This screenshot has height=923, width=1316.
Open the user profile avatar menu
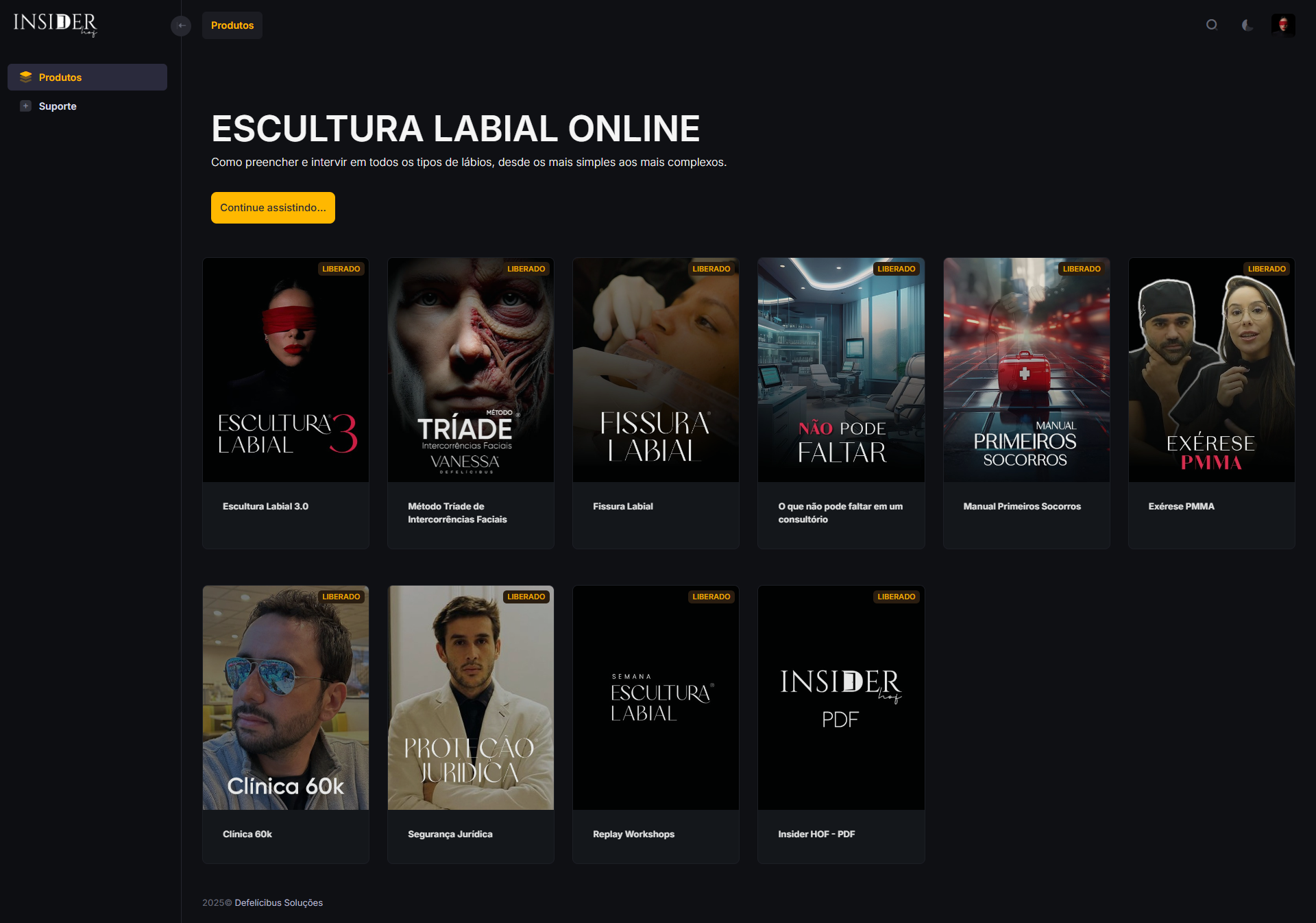(1282, 25)
